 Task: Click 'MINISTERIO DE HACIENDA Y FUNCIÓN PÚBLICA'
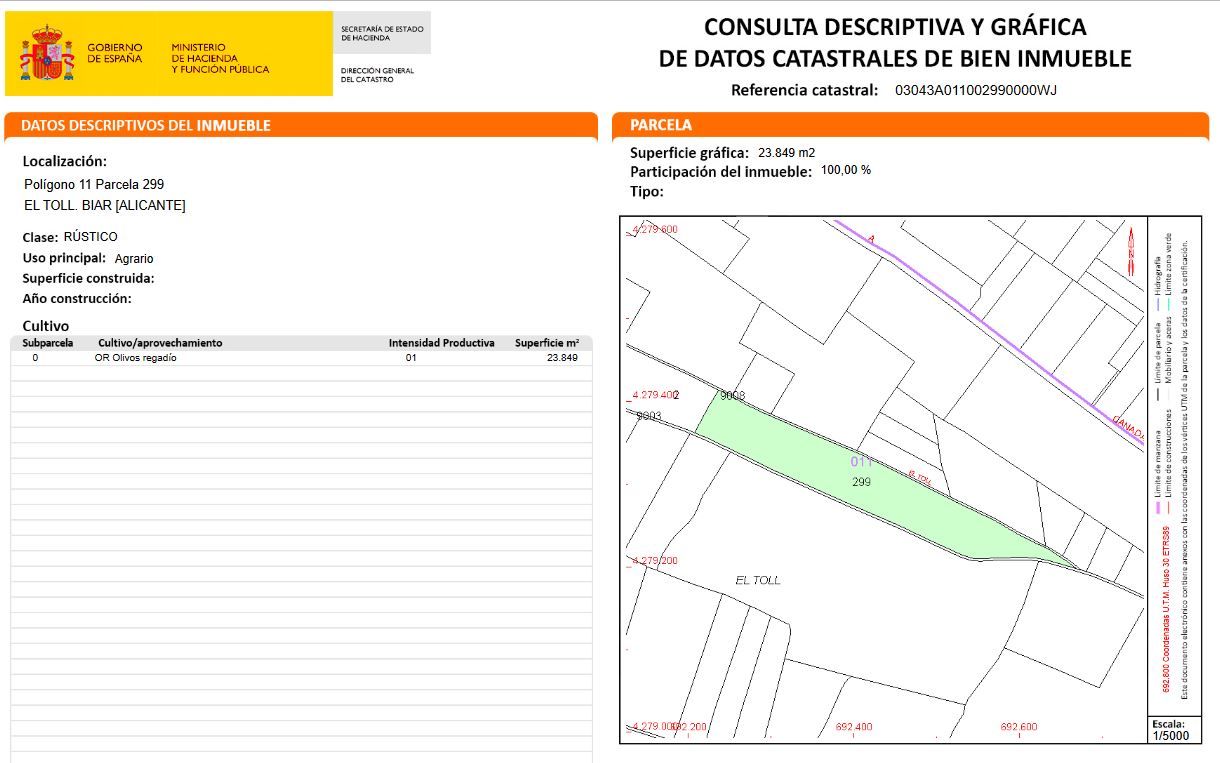pos(220,58)
